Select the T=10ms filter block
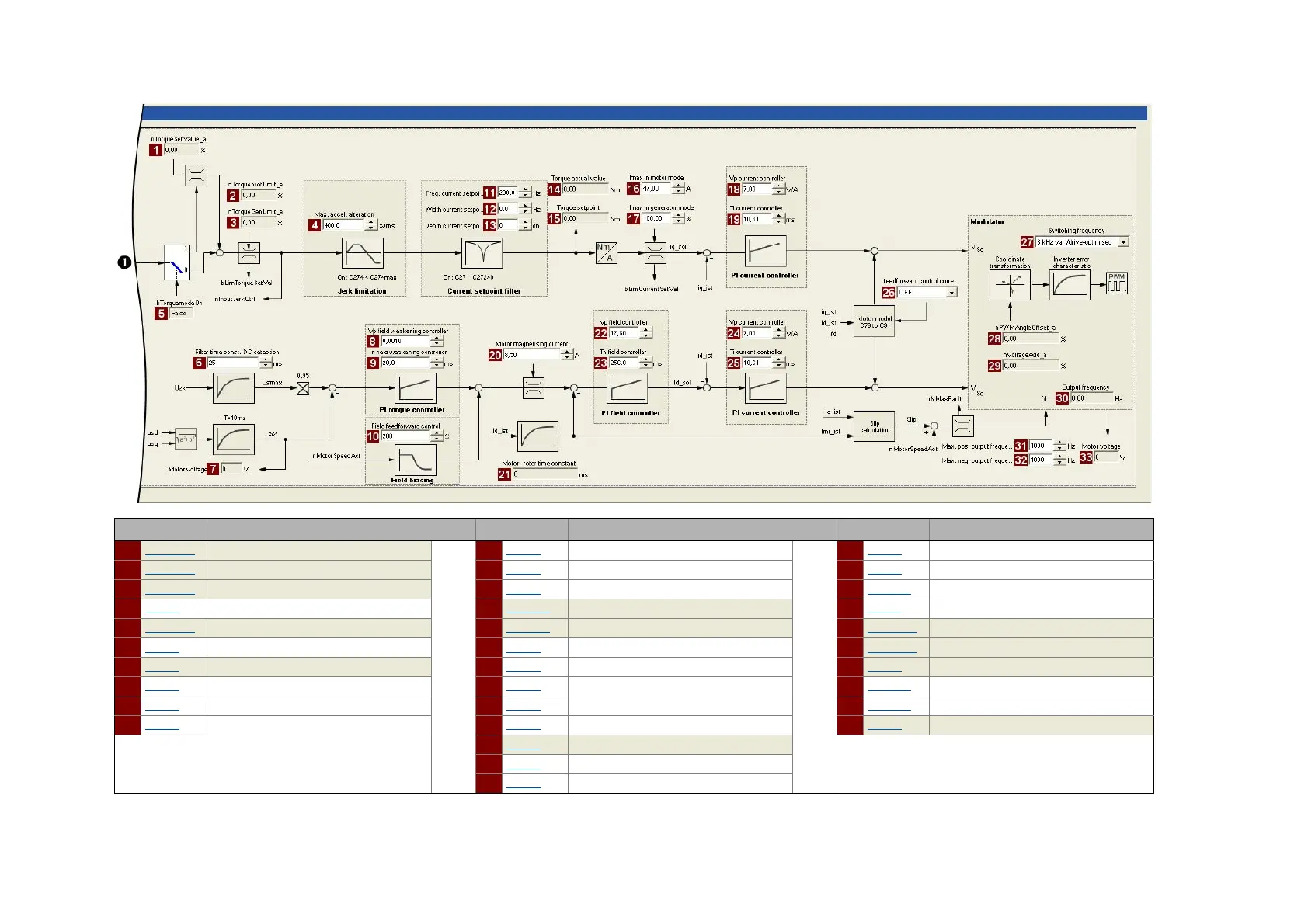The height and width of the screenshot is (924, 1308). point(234,439)
